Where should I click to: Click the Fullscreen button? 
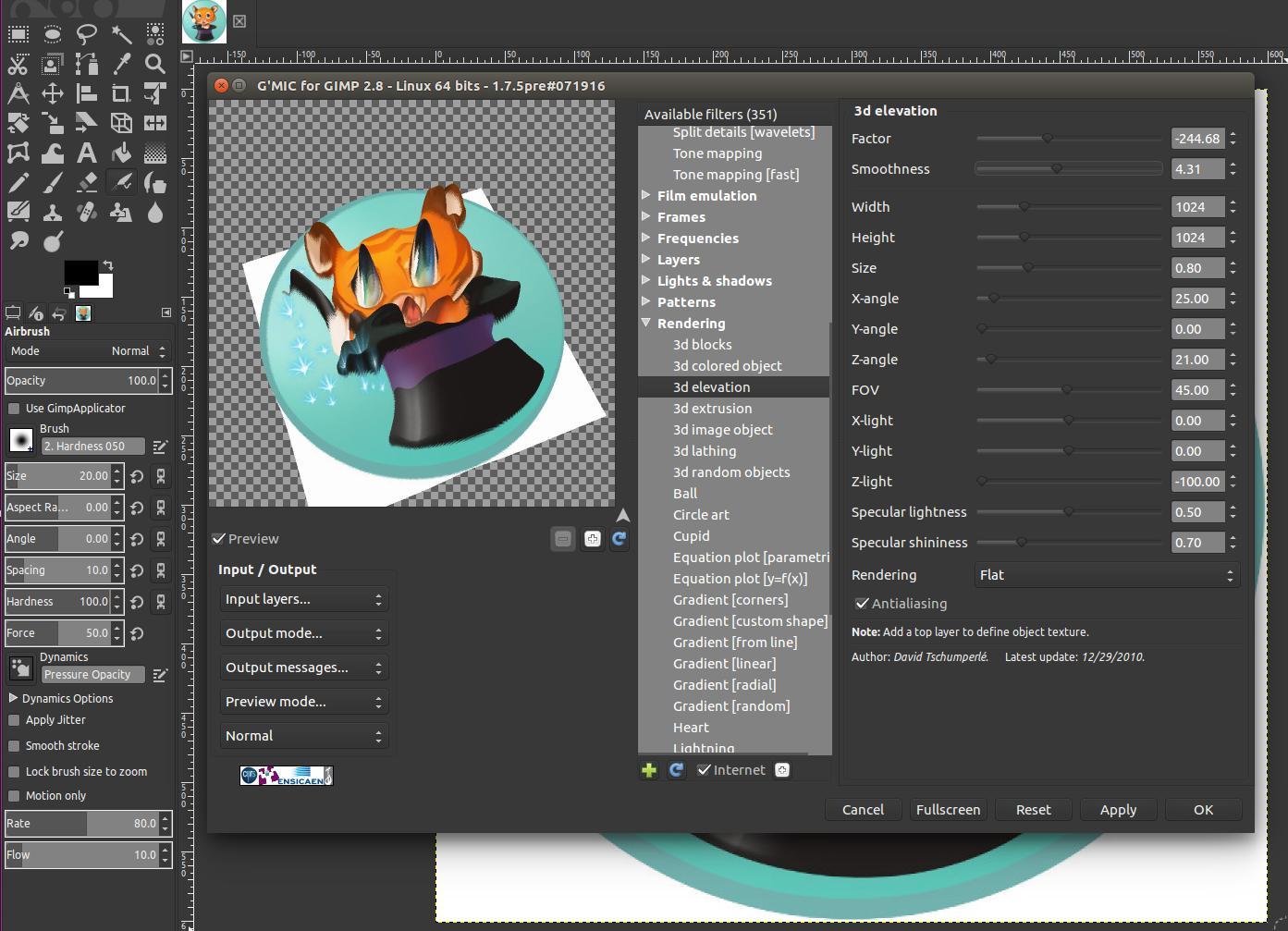[x=948, y=810]
